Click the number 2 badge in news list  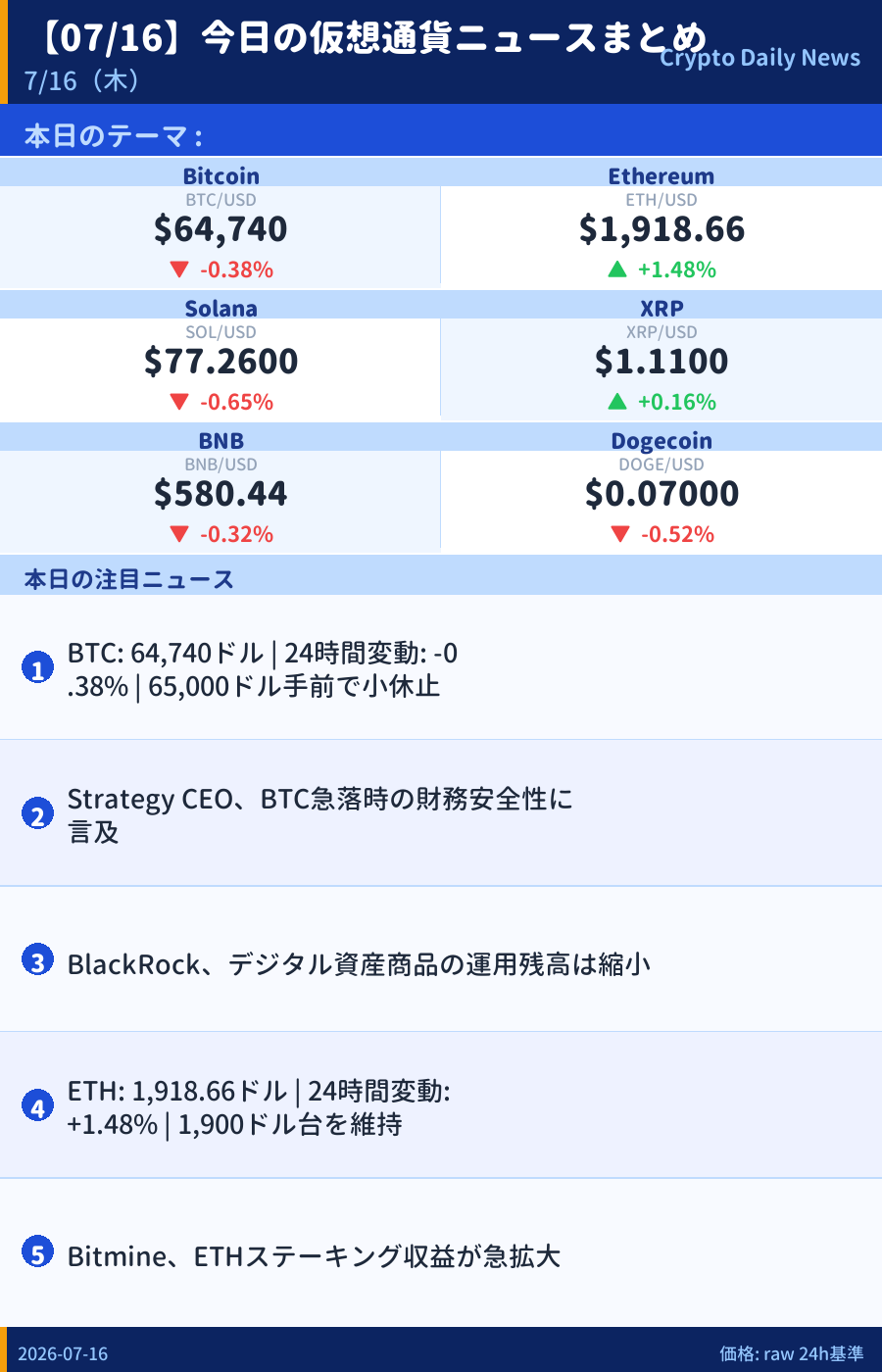[x=37, y=813]
